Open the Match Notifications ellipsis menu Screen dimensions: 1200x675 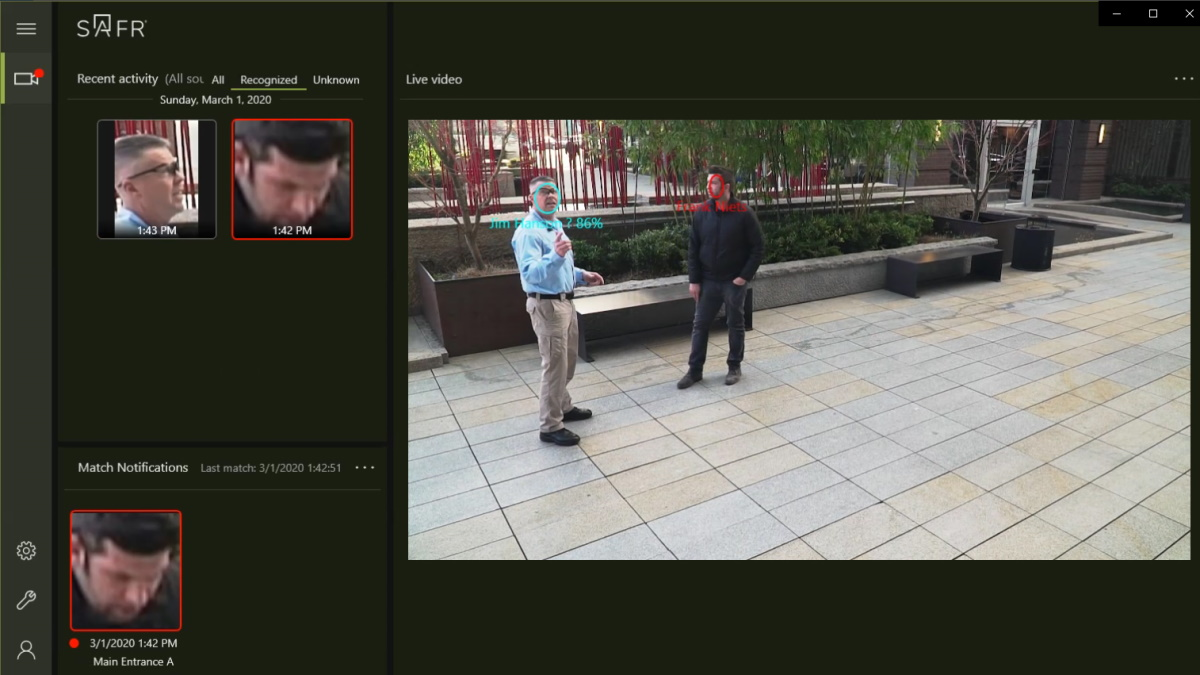pos(365,467)
